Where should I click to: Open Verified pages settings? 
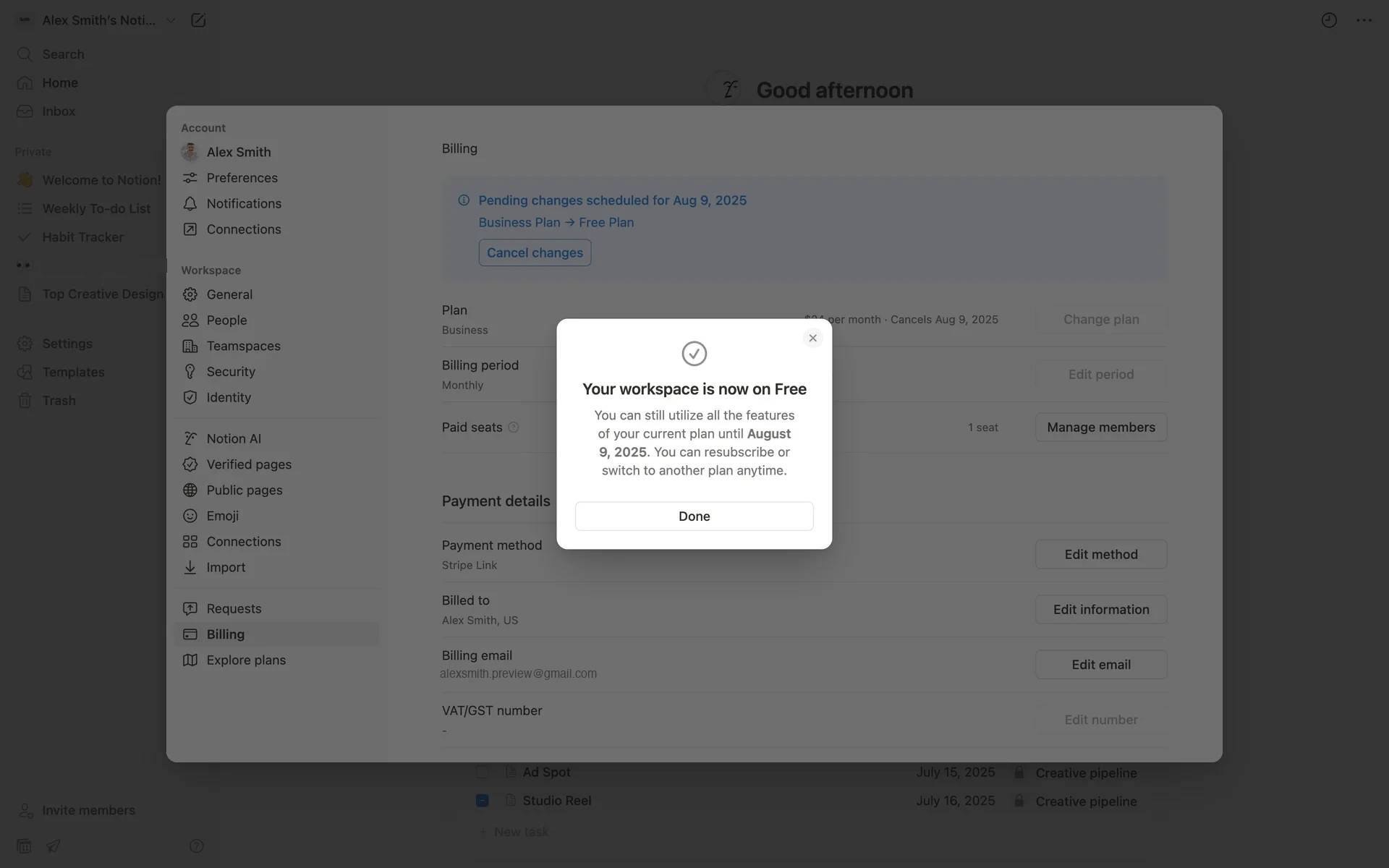coord(276,464)
